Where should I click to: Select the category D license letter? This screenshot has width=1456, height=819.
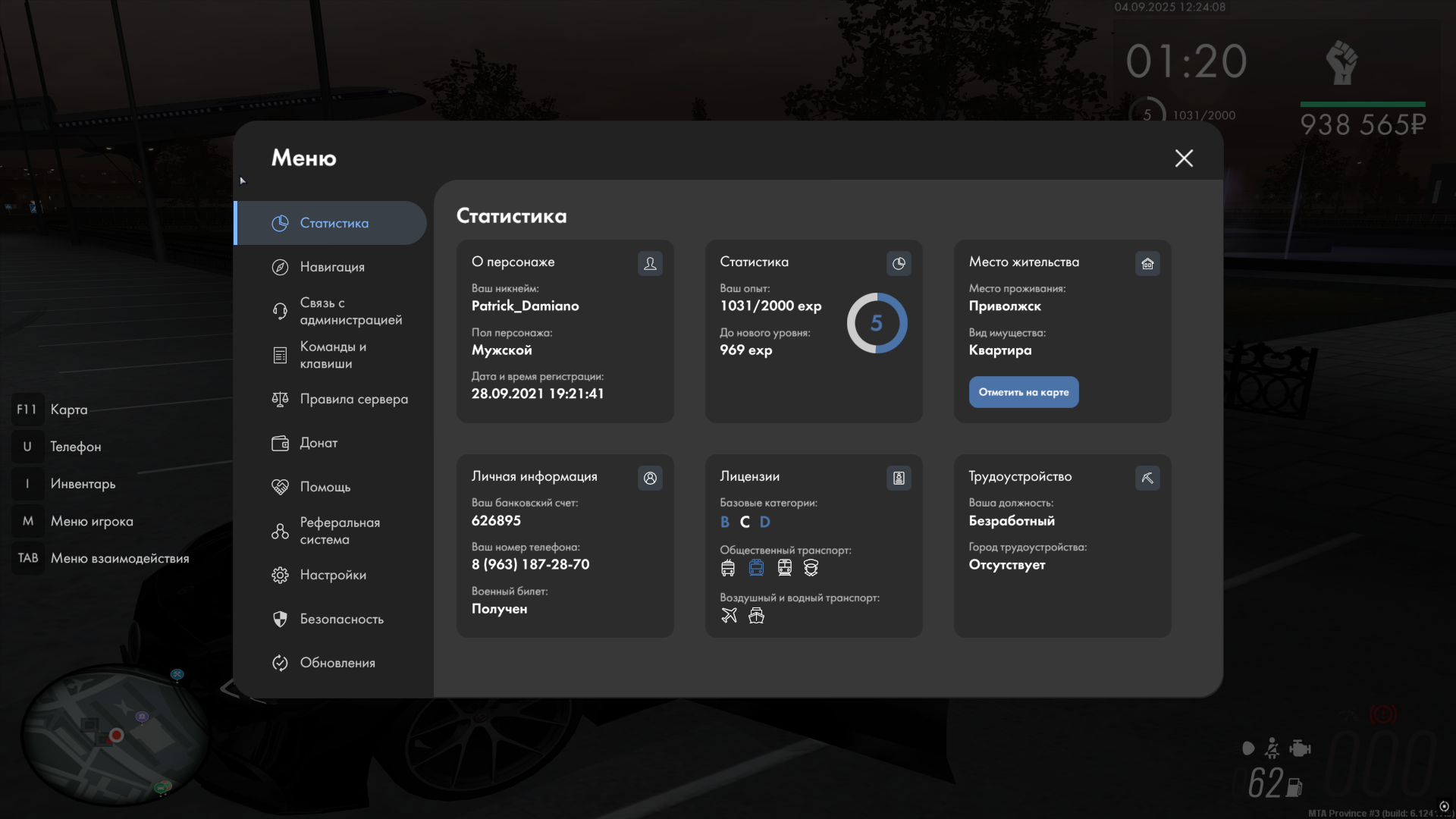coord(764,522)
